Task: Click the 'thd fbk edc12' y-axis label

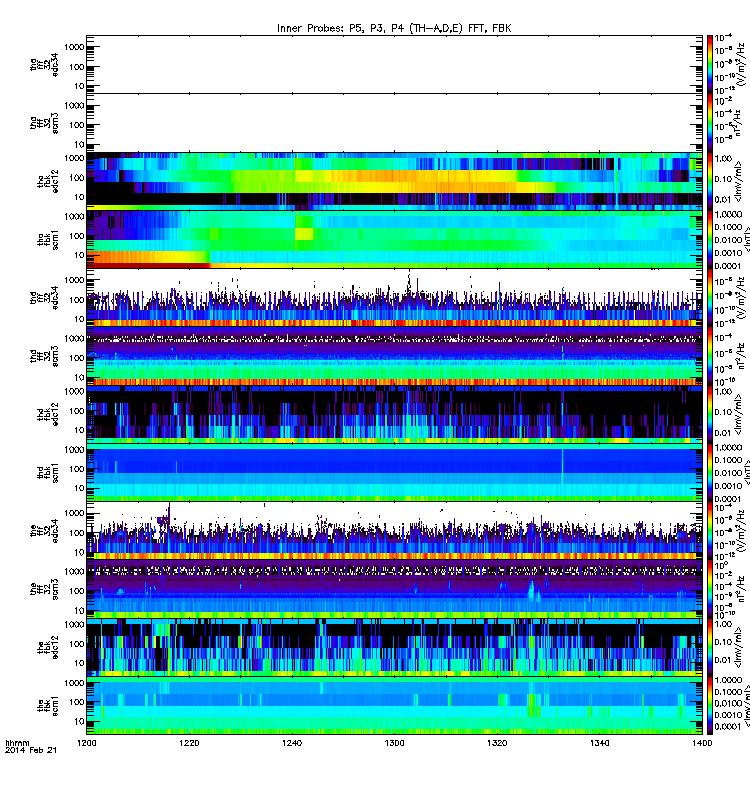Action: point(48,415)
